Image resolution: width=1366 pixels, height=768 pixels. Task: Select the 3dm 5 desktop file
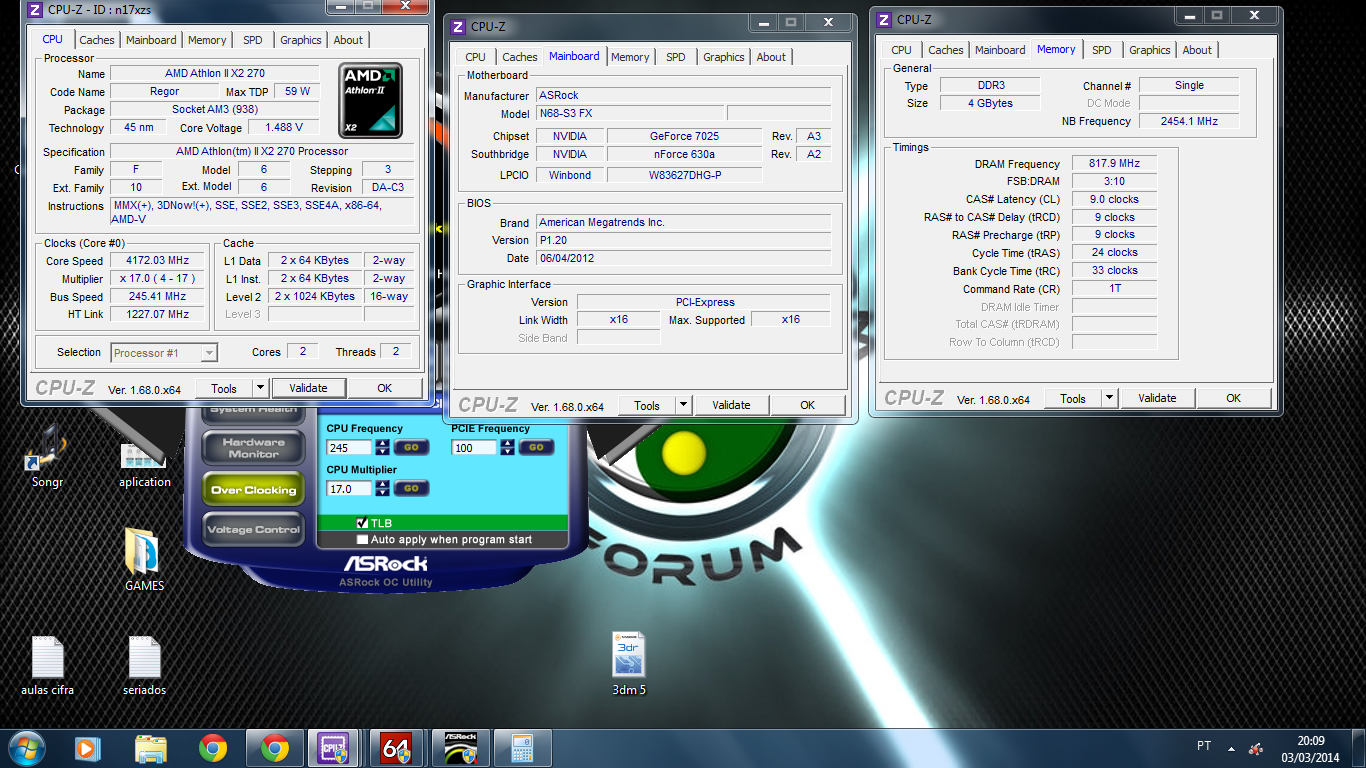(629, 663)
